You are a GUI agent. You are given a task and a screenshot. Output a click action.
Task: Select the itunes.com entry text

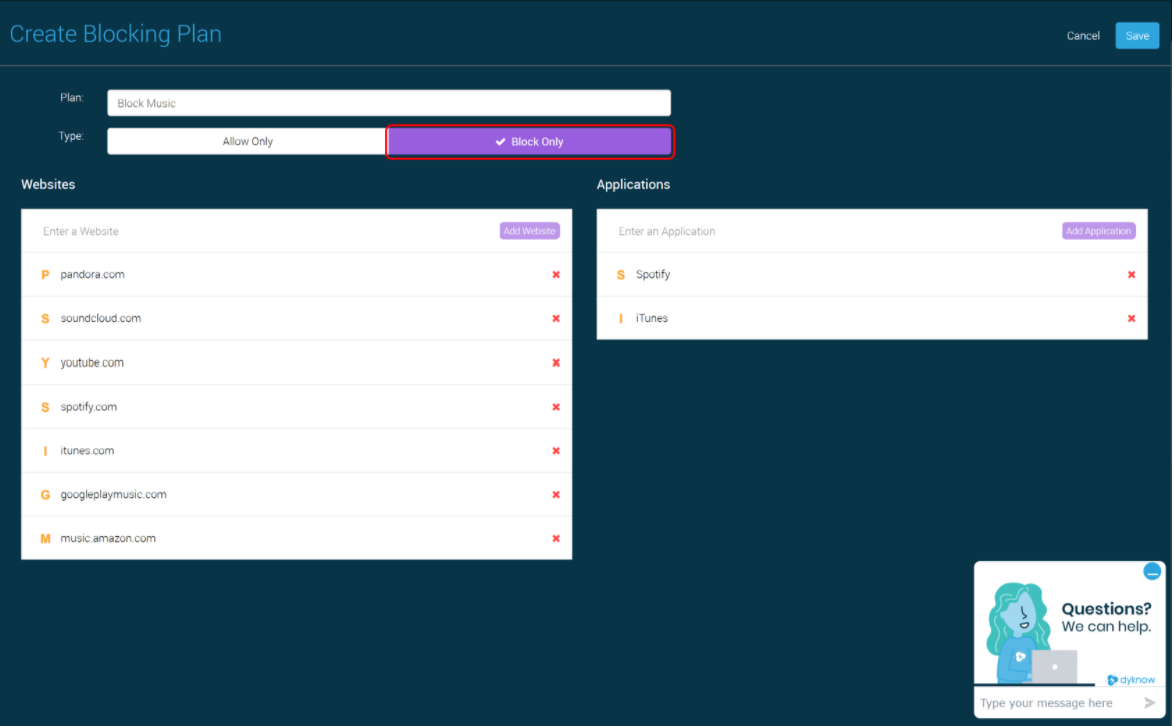point(87,451)
